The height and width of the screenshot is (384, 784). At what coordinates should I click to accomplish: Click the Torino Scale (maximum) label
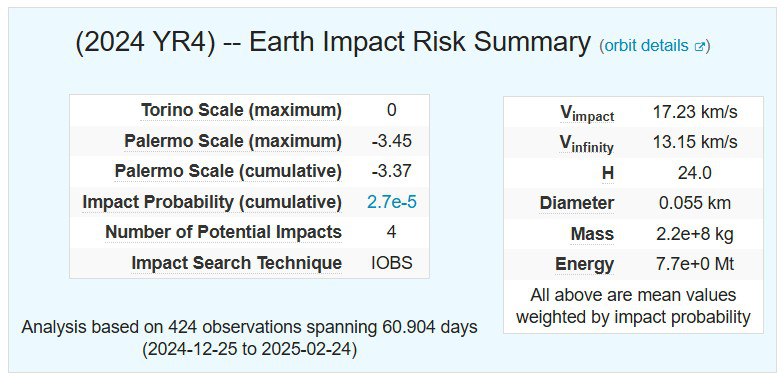click(241, 110)
